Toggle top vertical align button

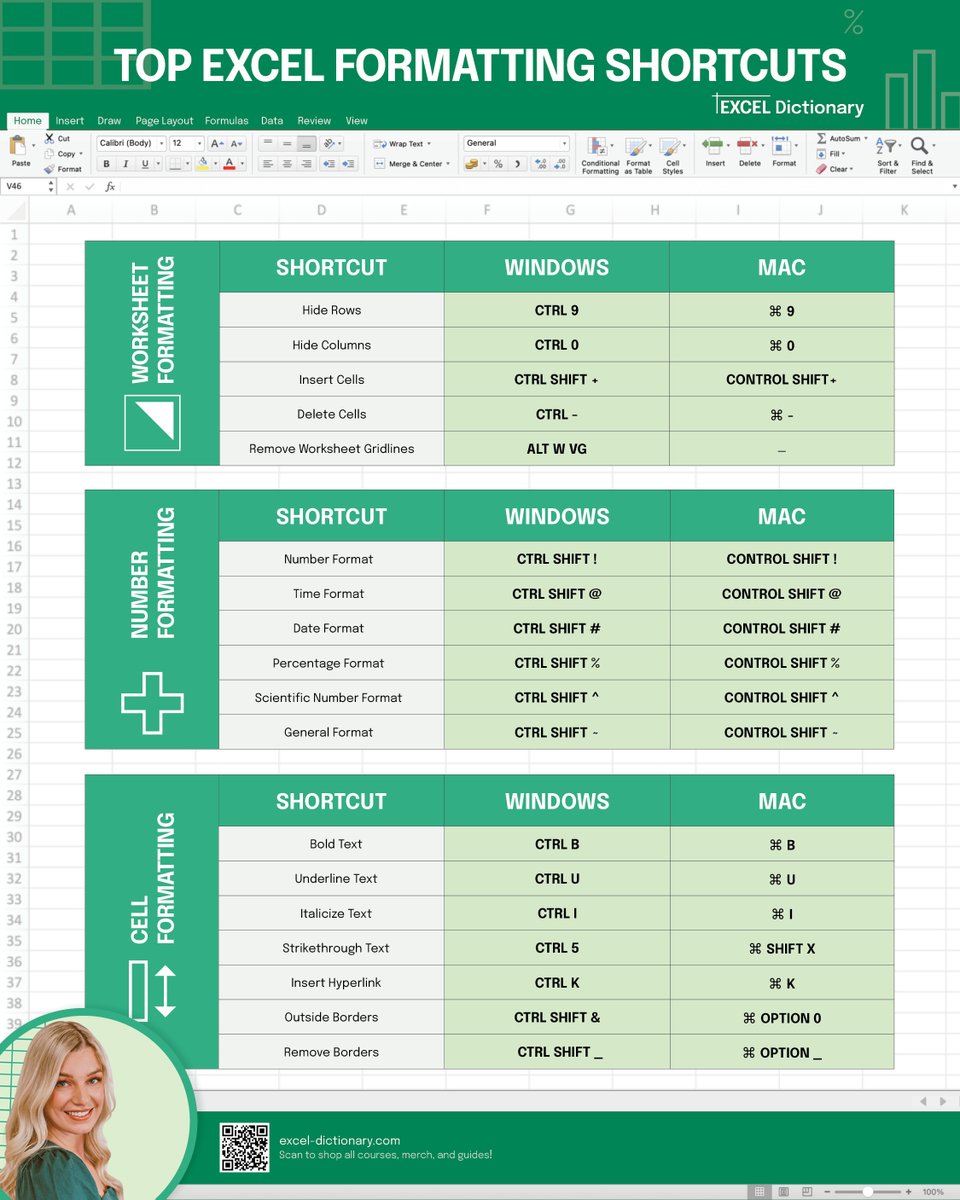click(x=268, y=144)
